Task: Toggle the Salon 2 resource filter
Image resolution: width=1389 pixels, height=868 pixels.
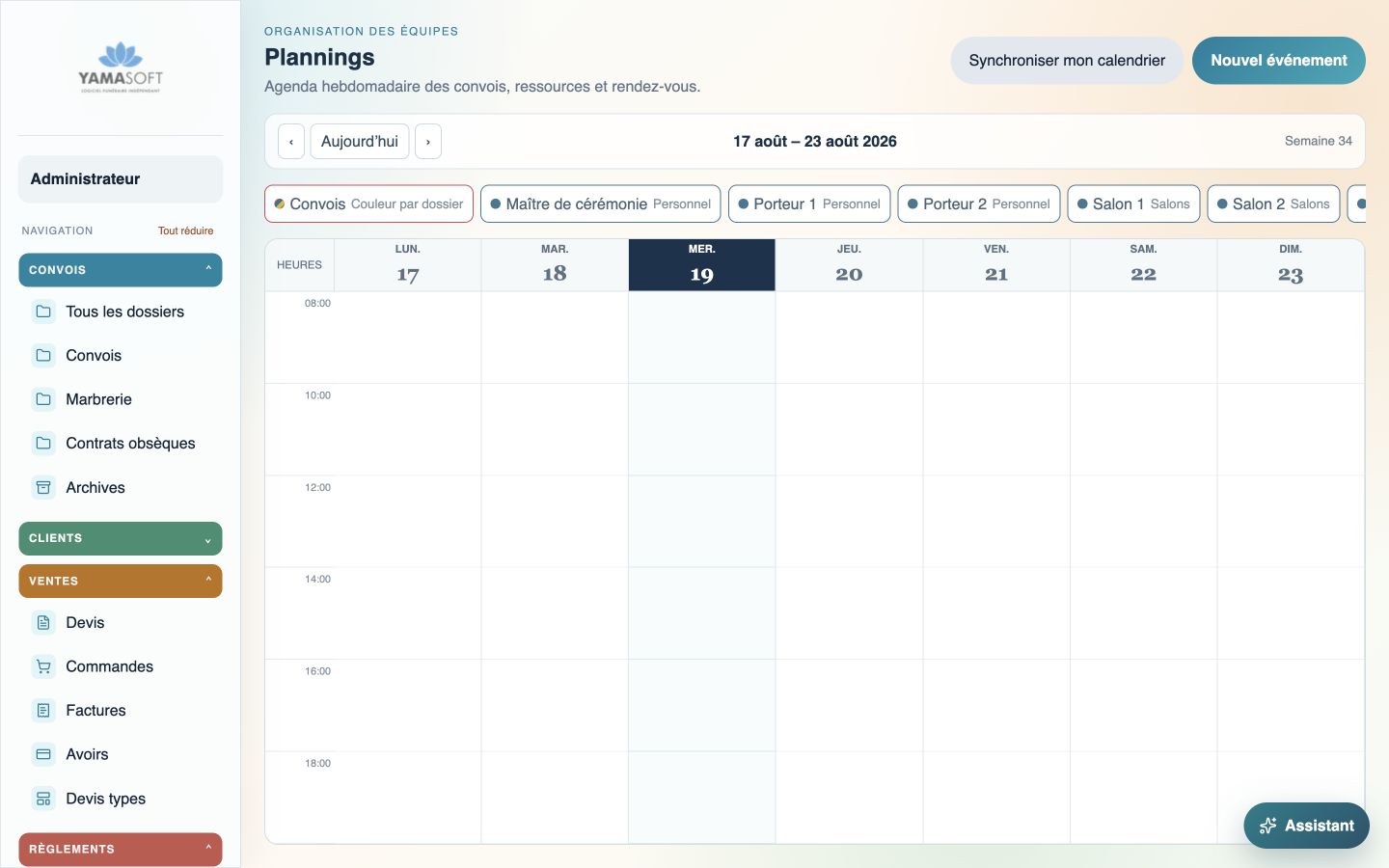Action: [1273, 203]
